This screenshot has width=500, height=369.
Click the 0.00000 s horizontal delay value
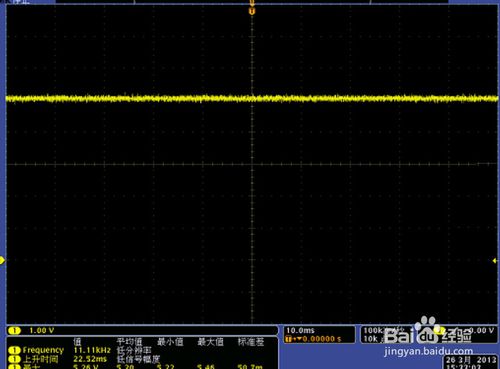[322, 339]
